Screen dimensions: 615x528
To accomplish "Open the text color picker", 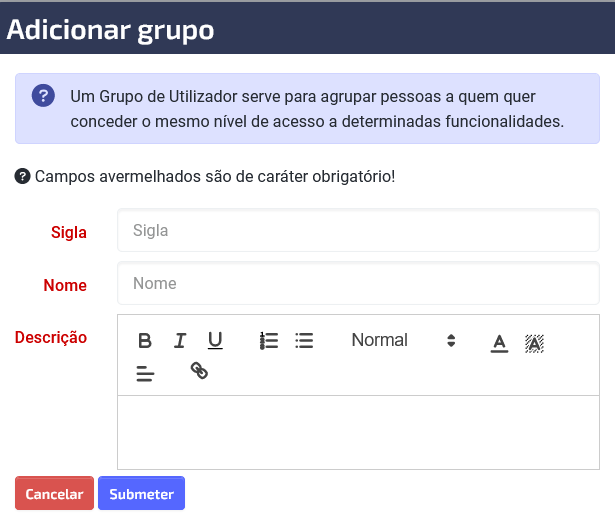I will [499, 343].
